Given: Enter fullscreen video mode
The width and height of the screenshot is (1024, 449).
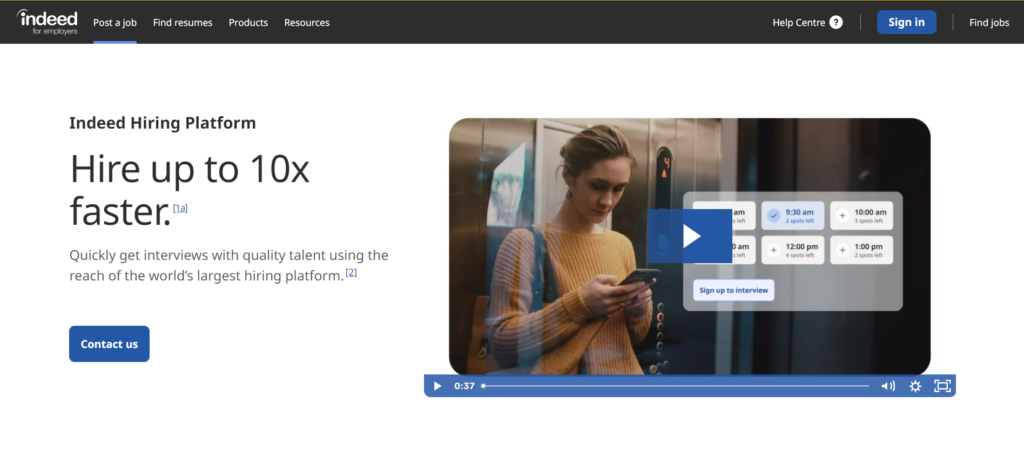Looking at the screenshot, I should click(942, 386).
